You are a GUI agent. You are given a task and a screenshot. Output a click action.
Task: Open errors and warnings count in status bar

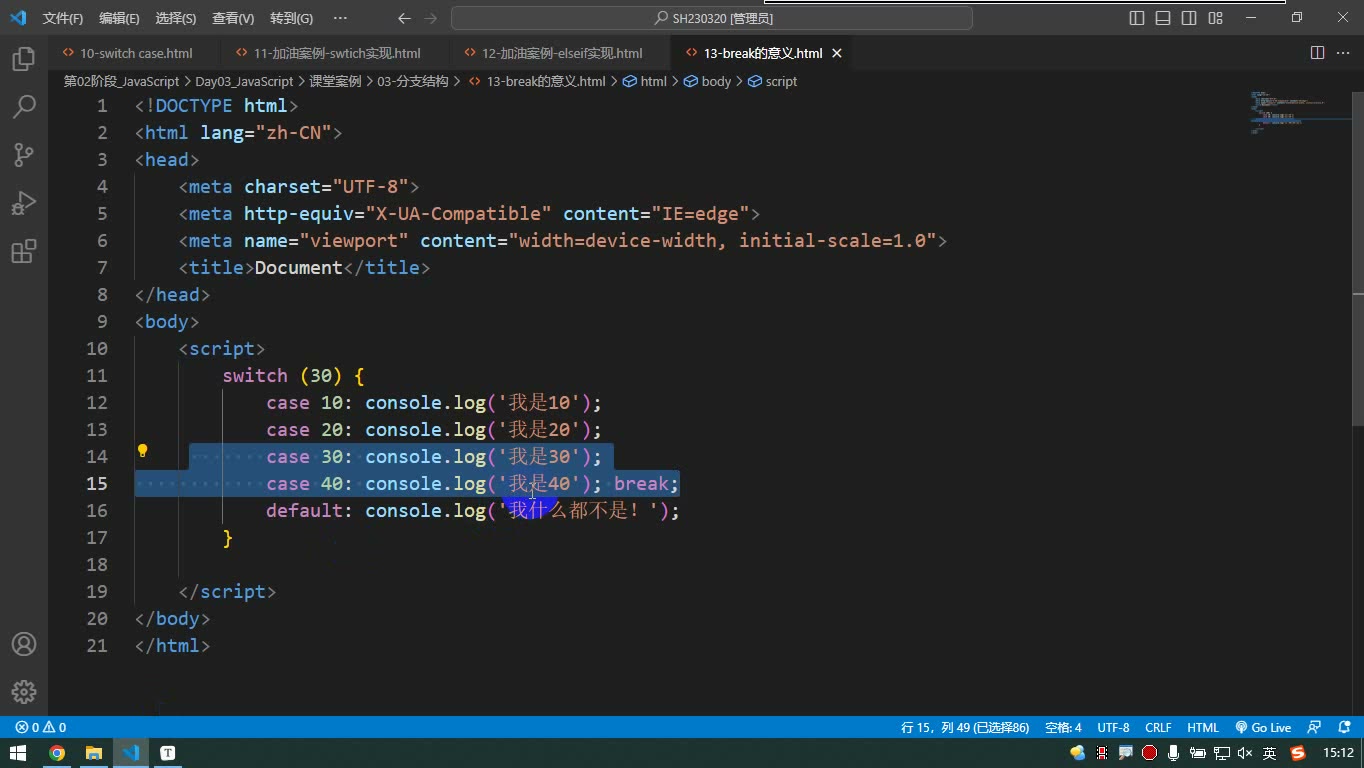41,727
